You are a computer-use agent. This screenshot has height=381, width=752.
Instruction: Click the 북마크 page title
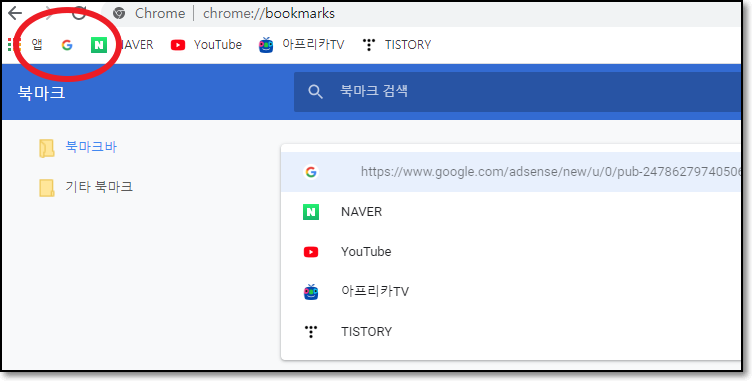[x=41, y=92]
